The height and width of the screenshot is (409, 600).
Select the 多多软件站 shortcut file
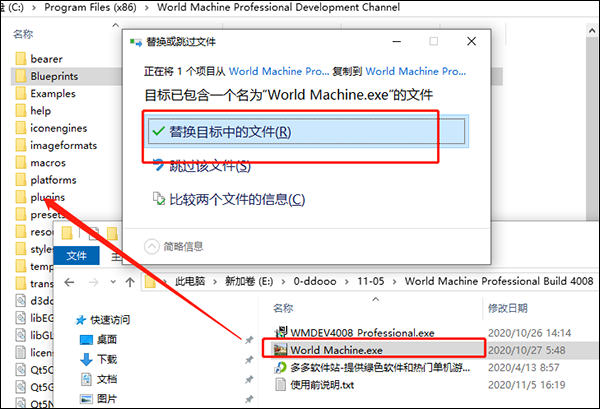click(x=372, y=367)
